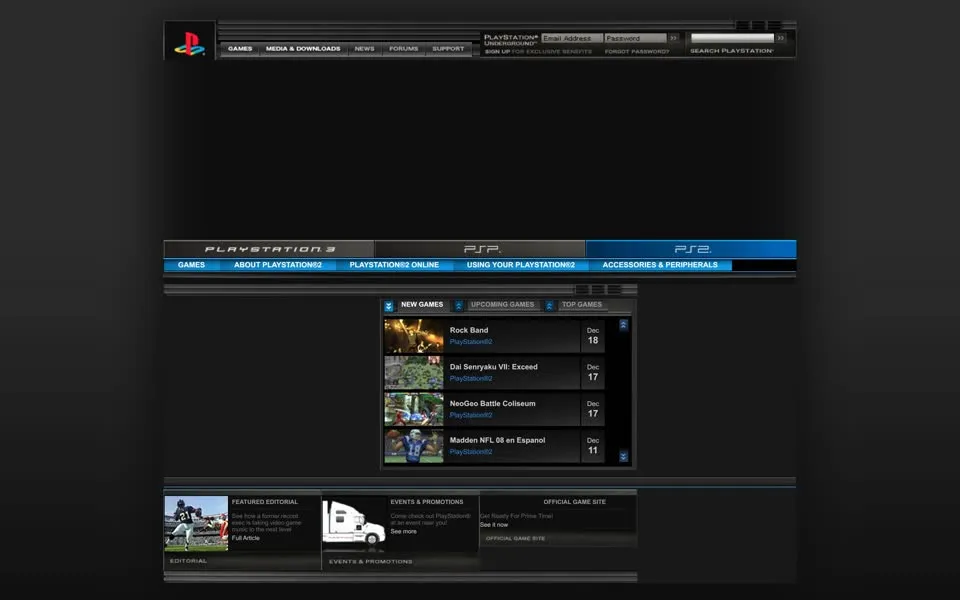Click the FEATURED EDITORIAL heading
The image size is (960, 600).
[x=264, y=502]
